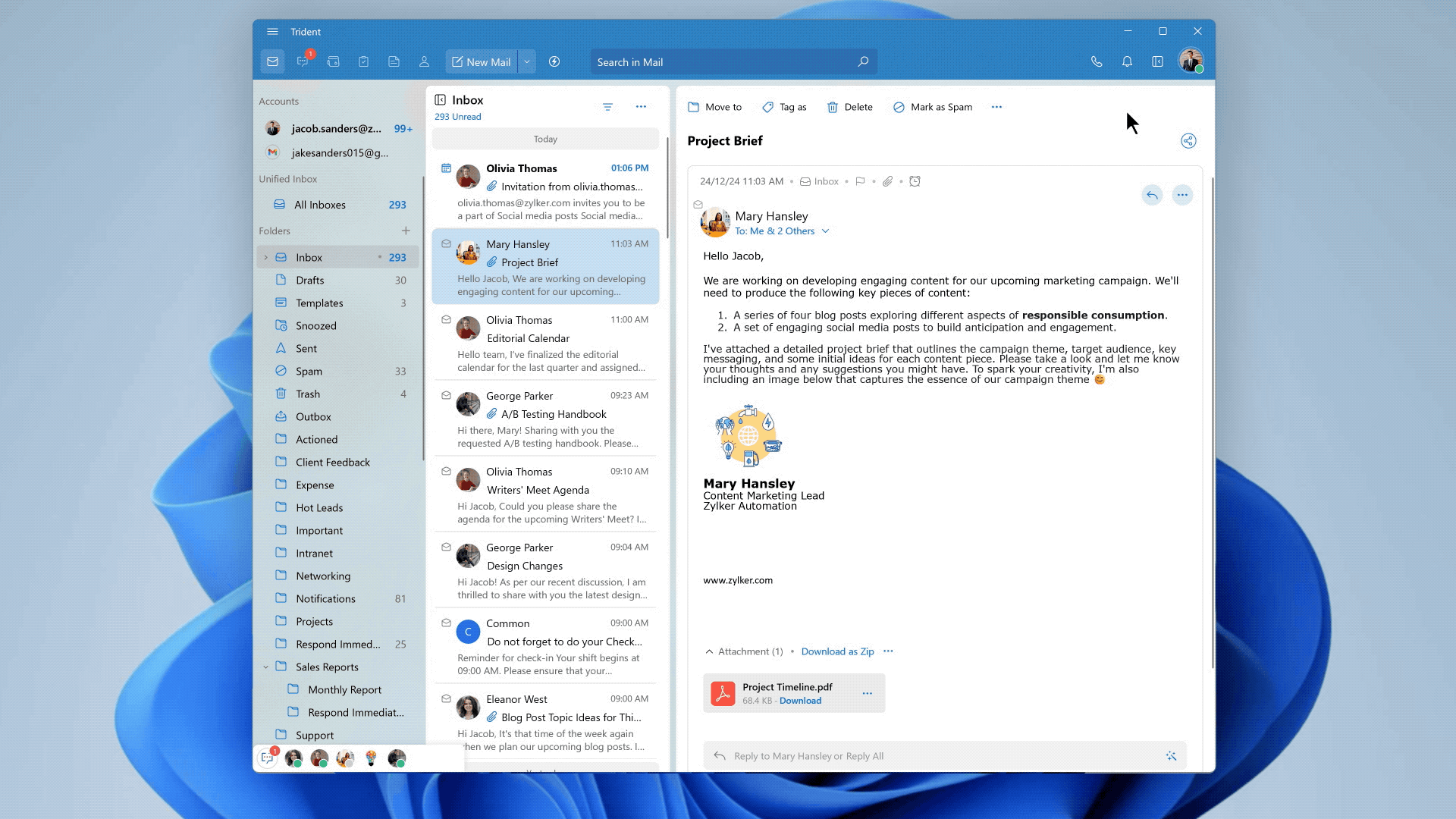Click the reply arrow icon on the email

1152,195
